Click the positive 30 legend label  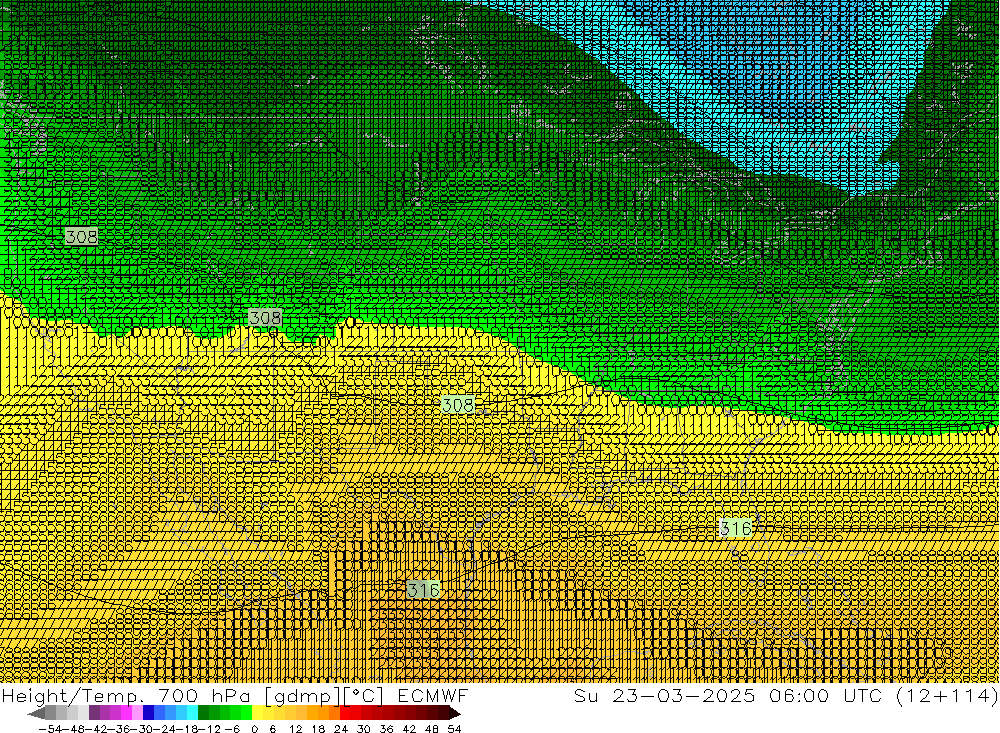pyautogui.click(x=364, y=729)
